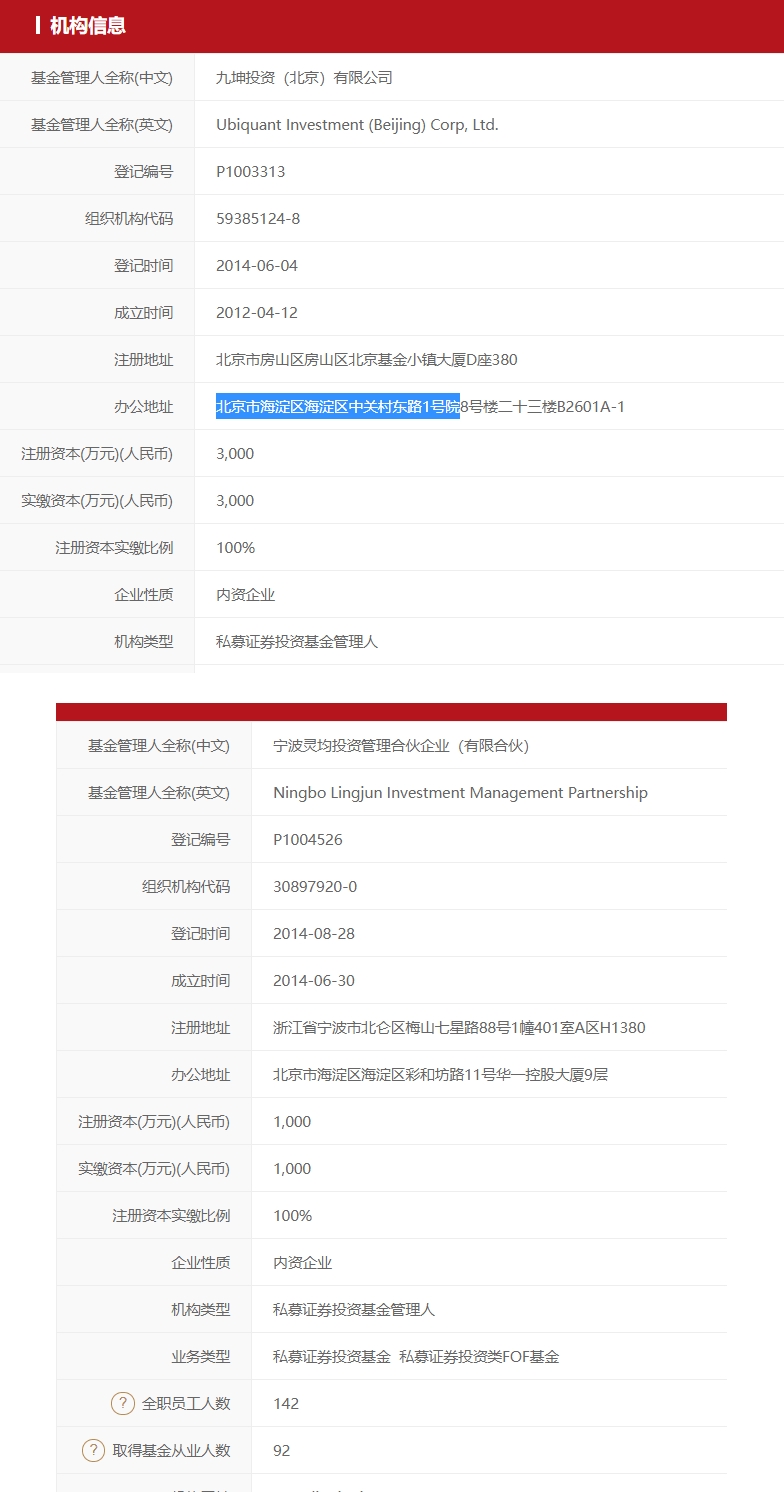This screenshot has width=784, height=1492.
Task: Click 基金管理人全称(英文) label beside Ningbo Lingjun
Action: click(159, 792)
